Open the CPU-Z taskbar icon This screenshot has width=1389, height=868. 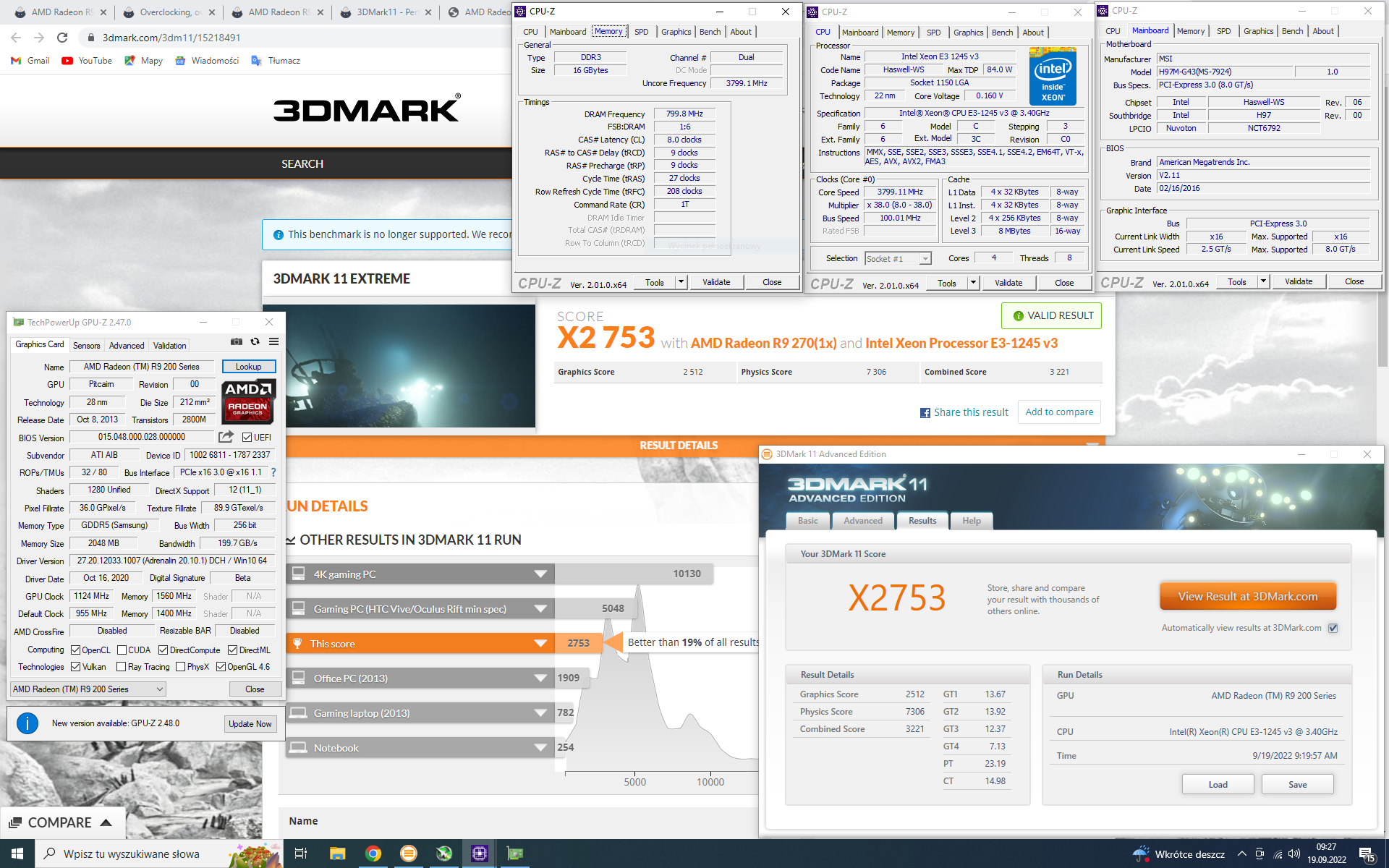pyautogui.click(x=479, y=854)
